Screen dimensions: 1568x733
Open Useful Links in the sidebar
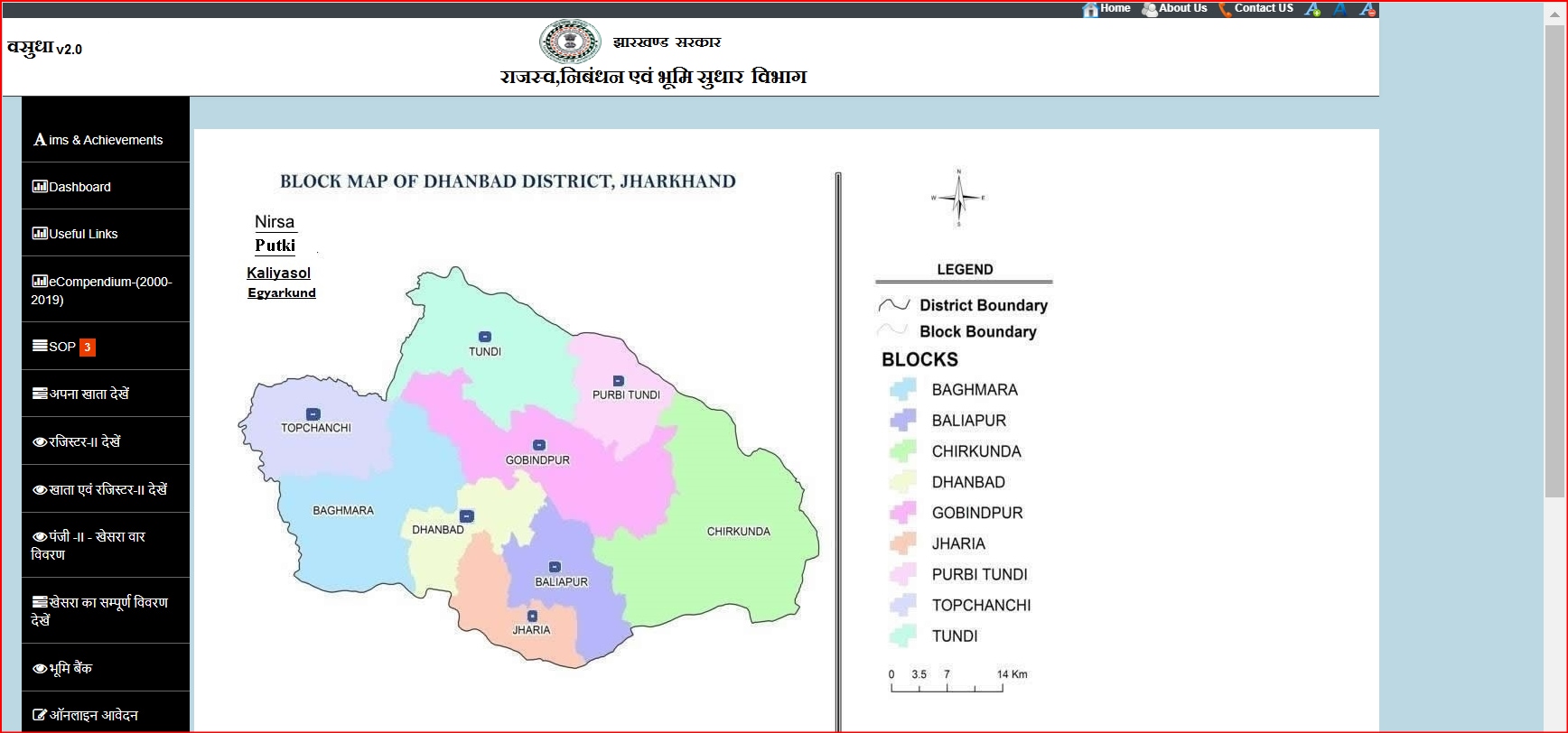point(83,234)
